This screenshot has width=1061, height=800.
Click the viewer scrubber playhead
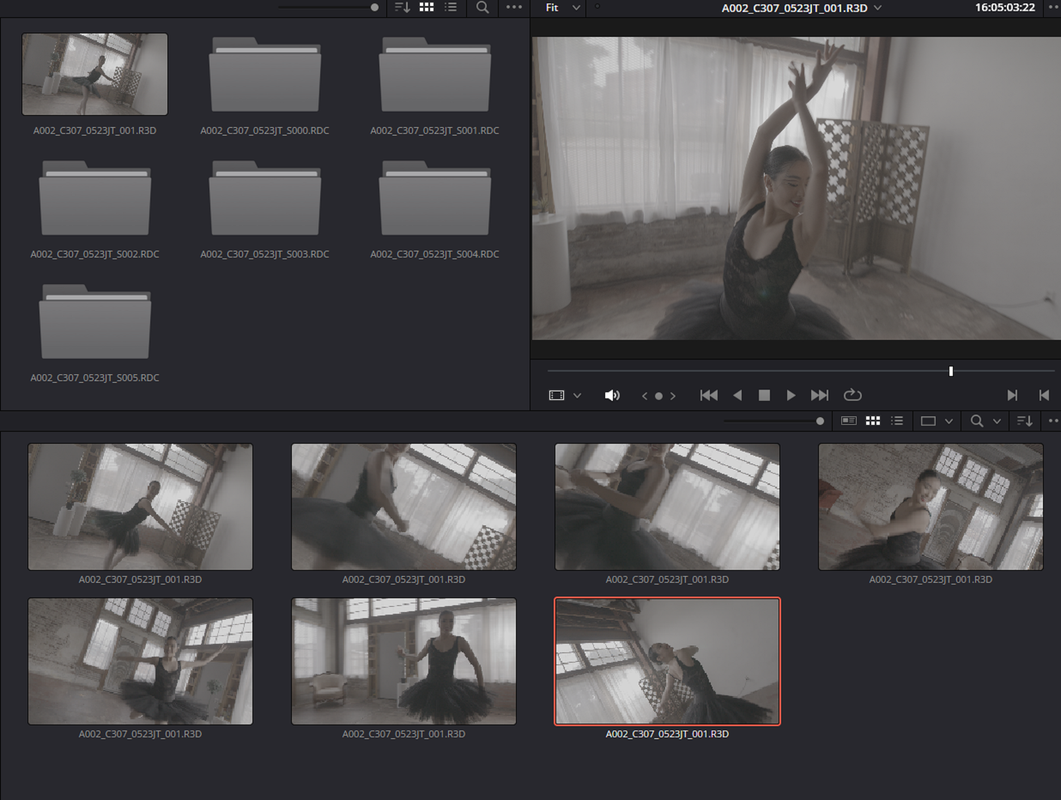(x=951, y=371)
